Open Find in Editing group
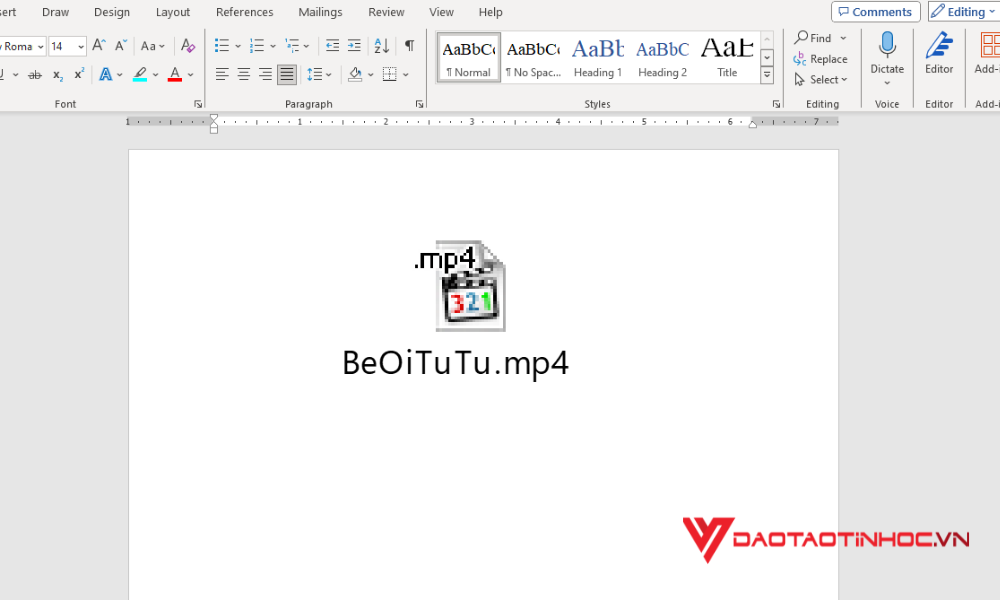Viewport: 1000px width, 600px height. coord(814,38)
